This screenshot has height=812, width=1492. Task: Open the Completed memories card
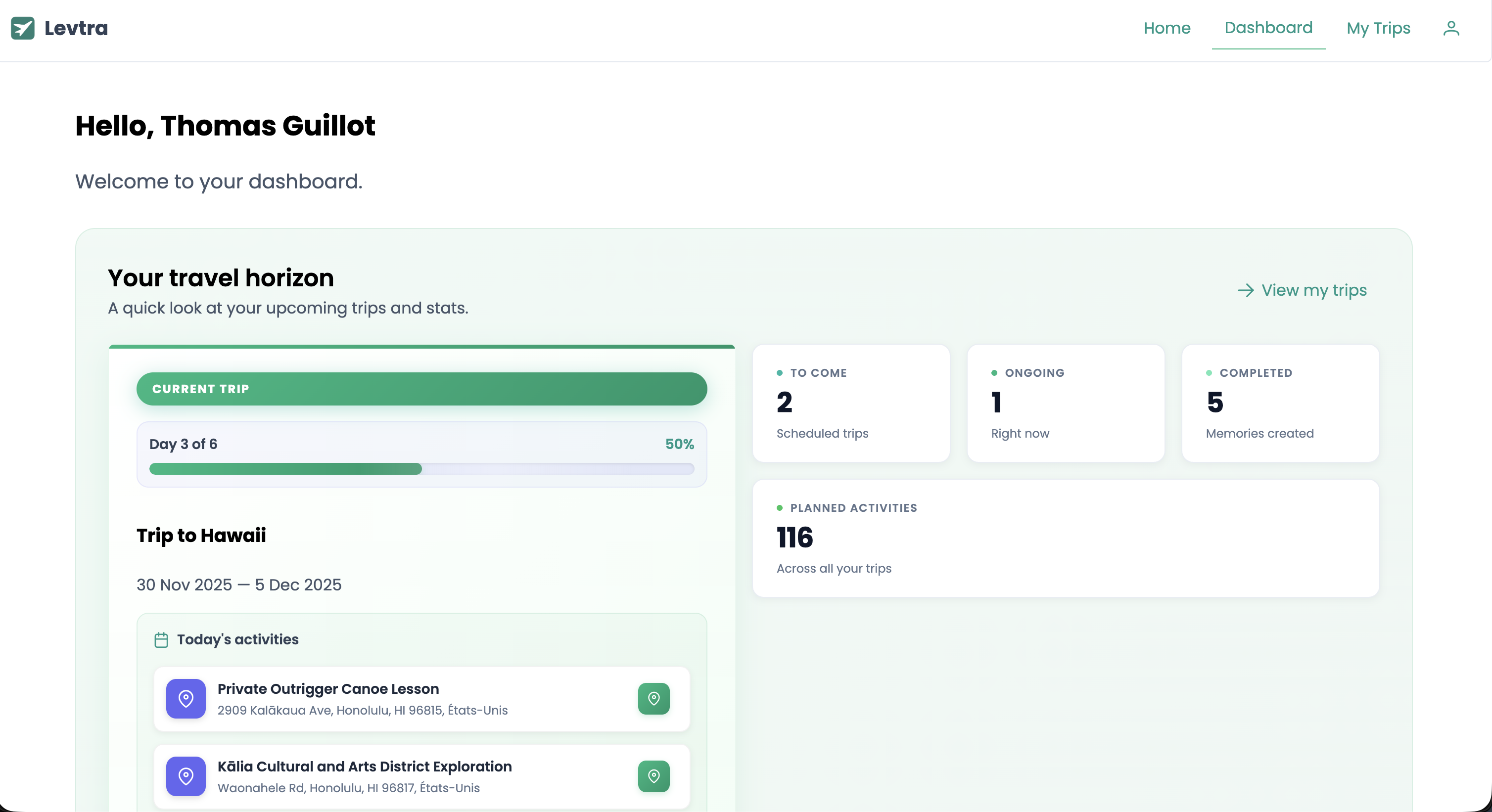coord(1281,403)
